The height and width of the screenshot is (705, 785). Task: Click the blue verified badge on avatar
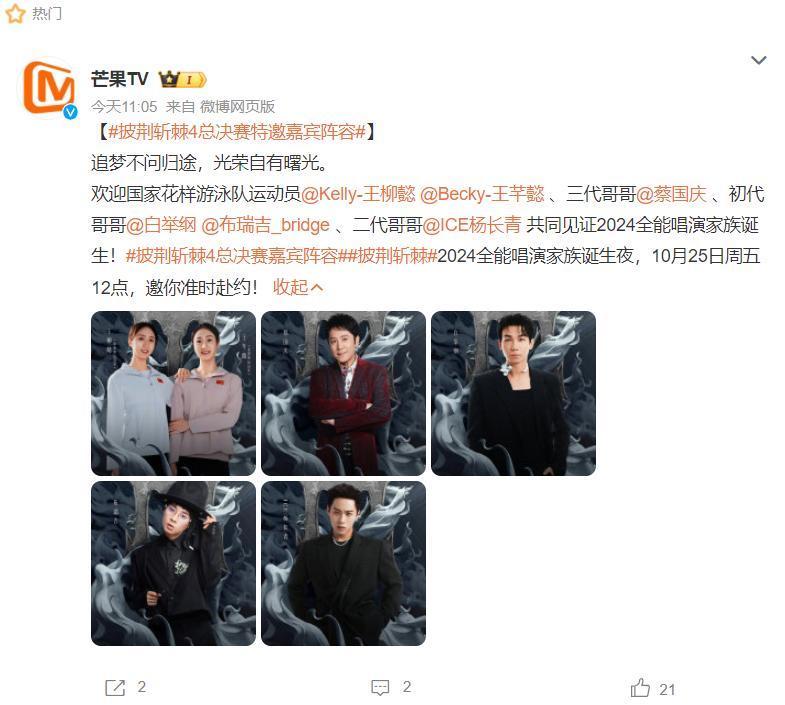70,113
